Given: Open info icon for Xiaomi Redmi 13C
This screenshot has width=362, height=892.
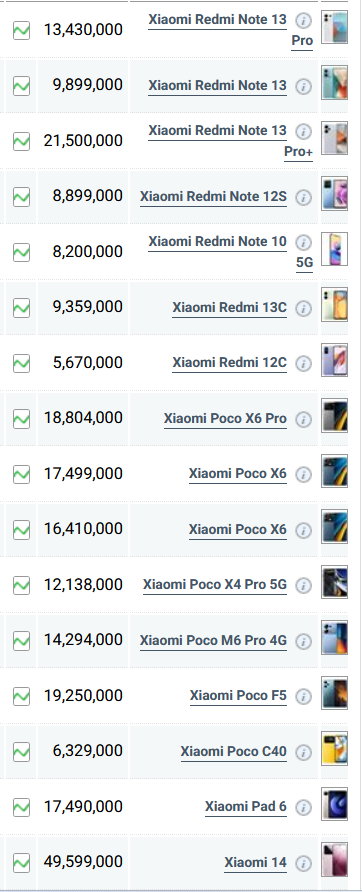Looking at the screenshot, I should click(x=304, y=308).
